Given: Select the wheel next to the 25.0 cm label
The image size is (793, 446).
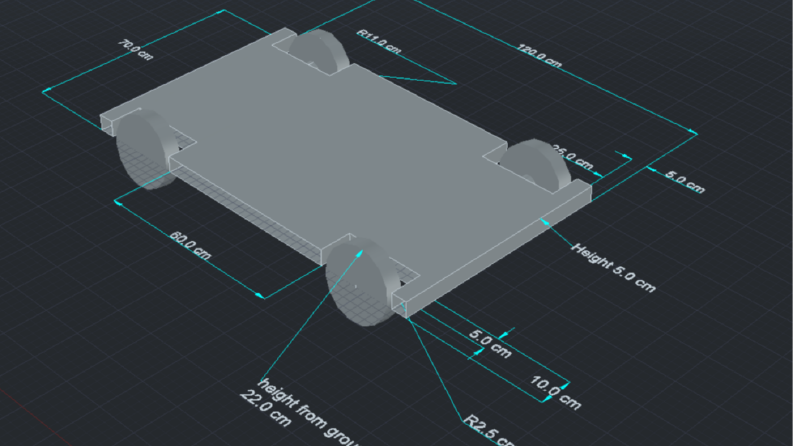Looking at the screenshot, I should pyautogui.click(x=536, y=164).
